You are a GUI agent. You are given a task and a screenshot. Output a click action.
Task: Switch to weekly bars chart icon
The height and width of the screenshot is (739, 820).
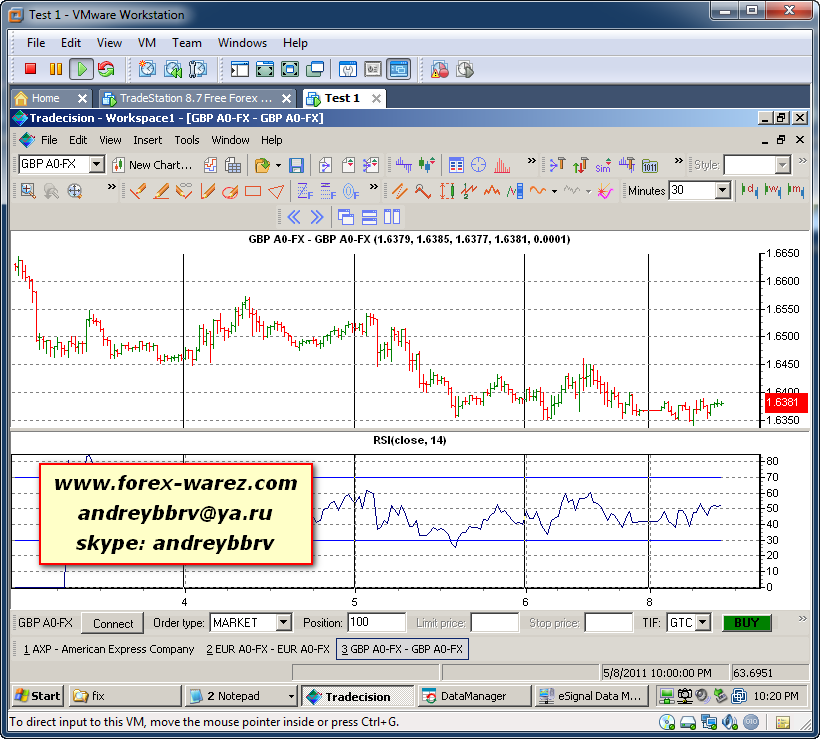coord(771,191)
